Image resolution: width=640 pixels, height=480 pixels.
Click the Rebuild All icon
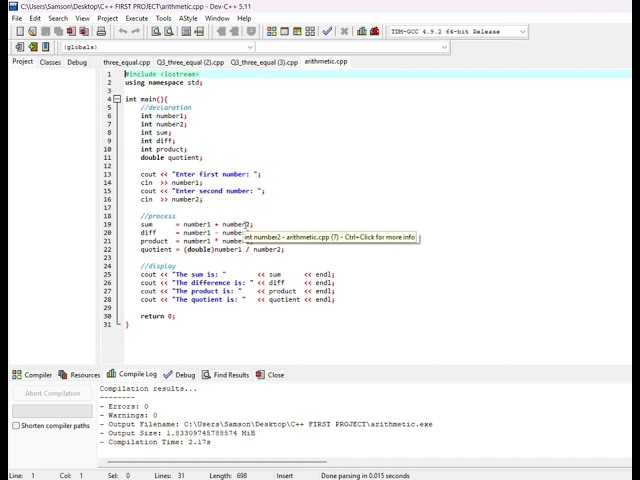[310, 31]
